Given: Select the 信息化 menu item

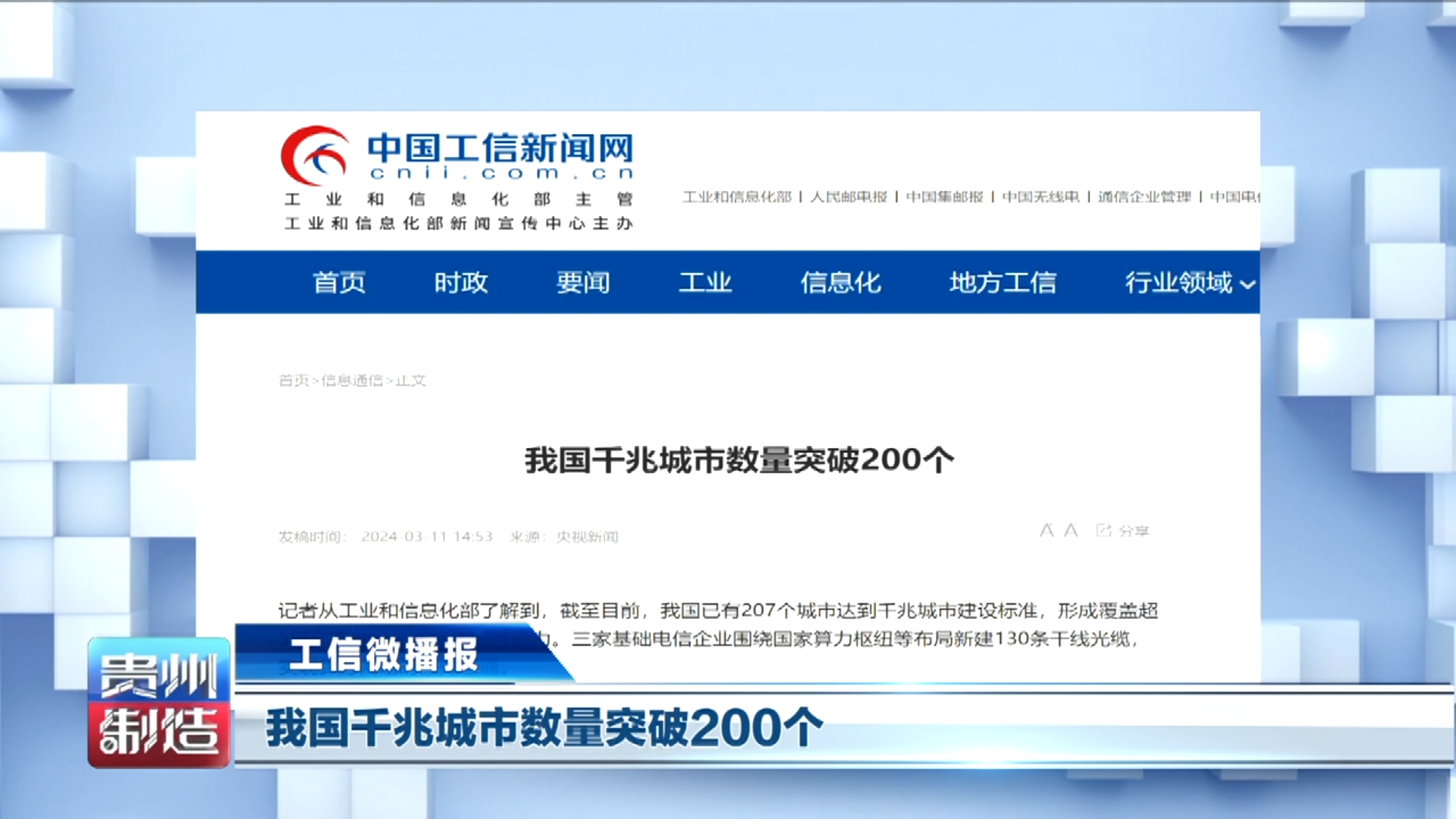Looking at the screenshot, I should 840,282.
